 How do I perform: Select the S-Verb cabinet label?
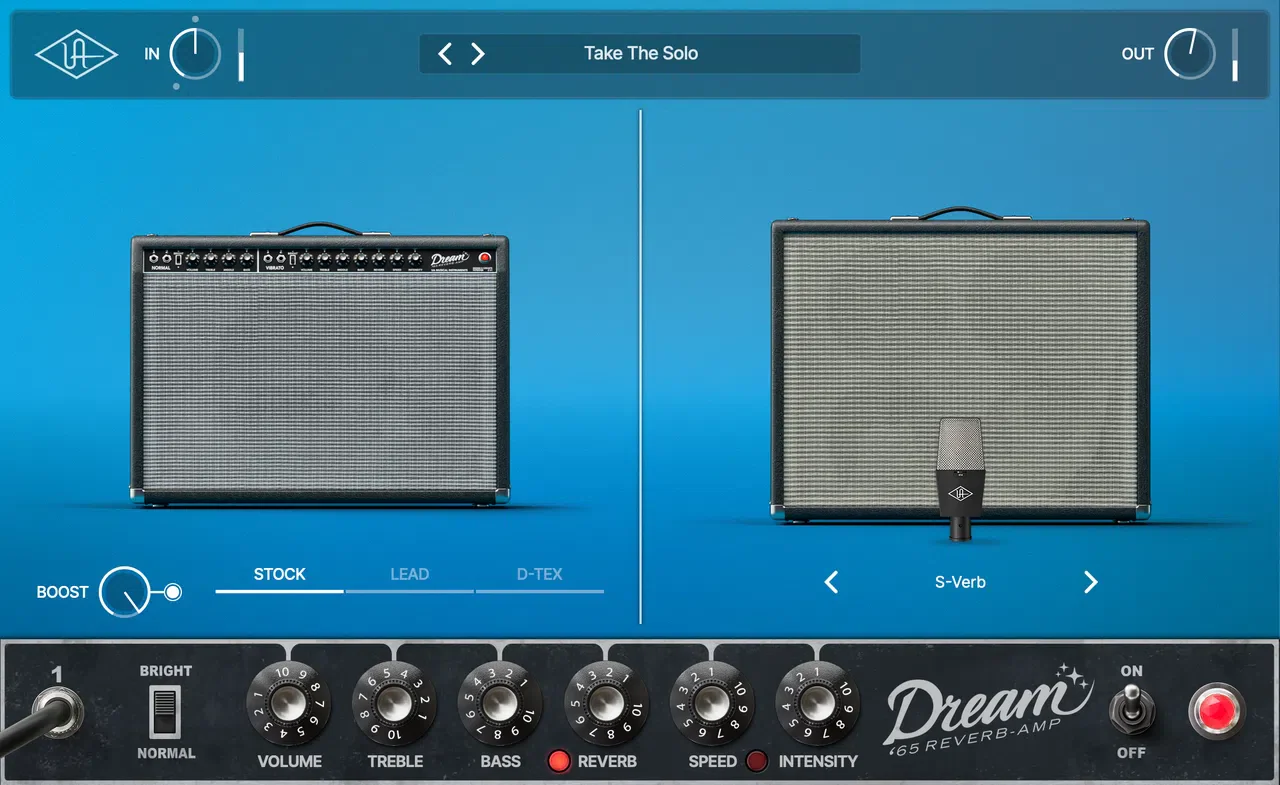point(960,582)
